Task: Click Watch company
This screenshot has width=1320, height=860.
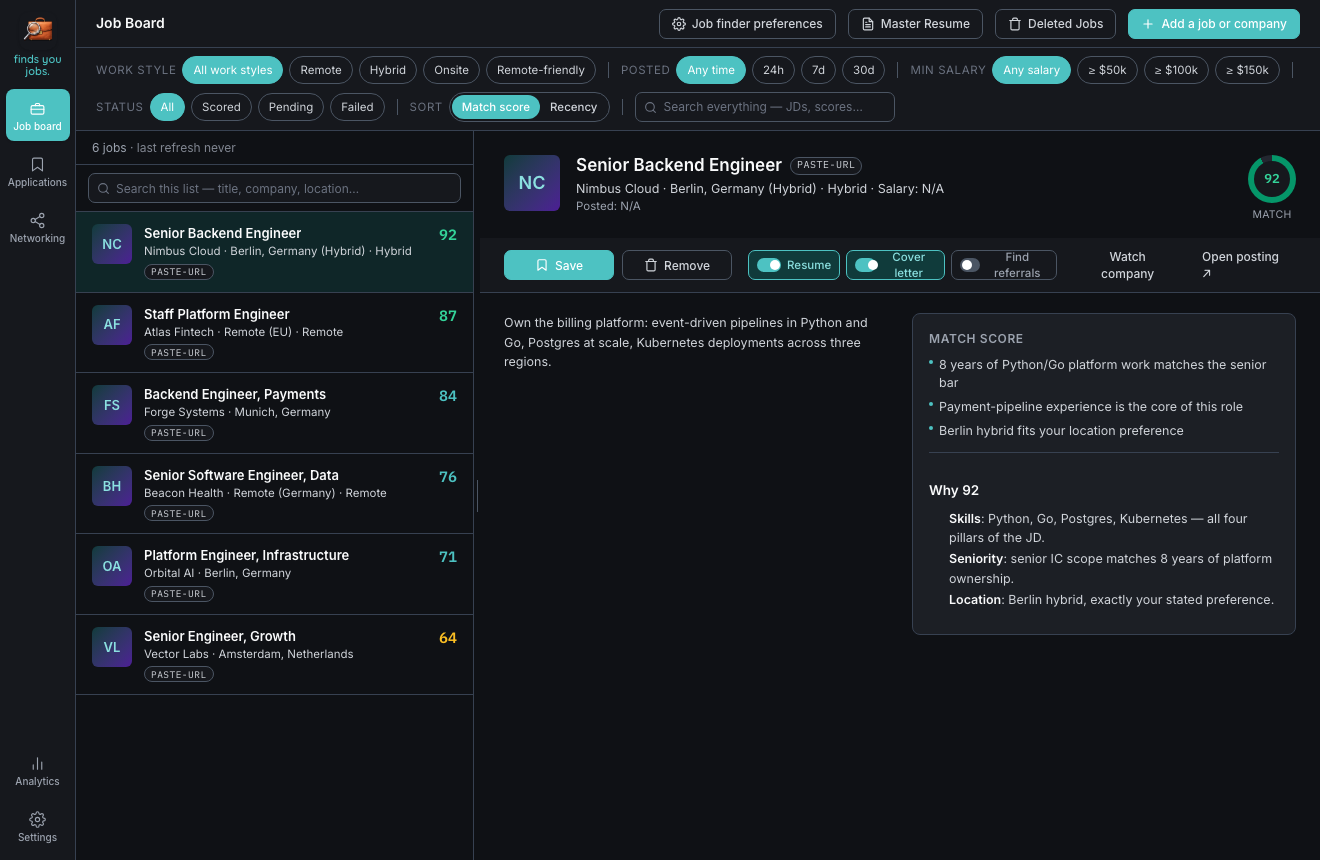Action: pos(1127,265)
